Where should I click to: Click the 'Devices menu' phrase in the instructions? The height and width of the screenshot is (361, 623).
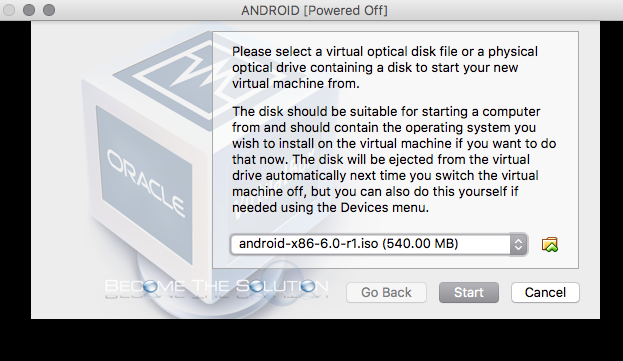[384, 208]
